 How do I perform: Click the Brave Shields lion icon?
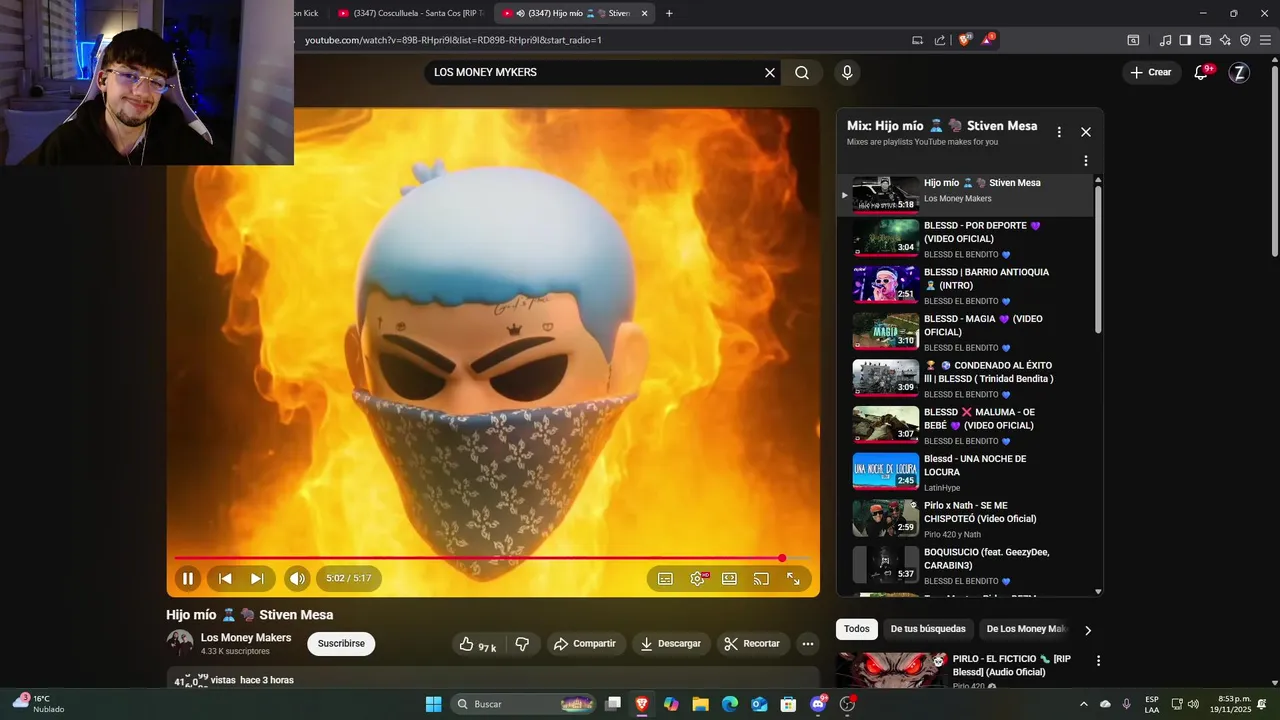coord(964,40)
